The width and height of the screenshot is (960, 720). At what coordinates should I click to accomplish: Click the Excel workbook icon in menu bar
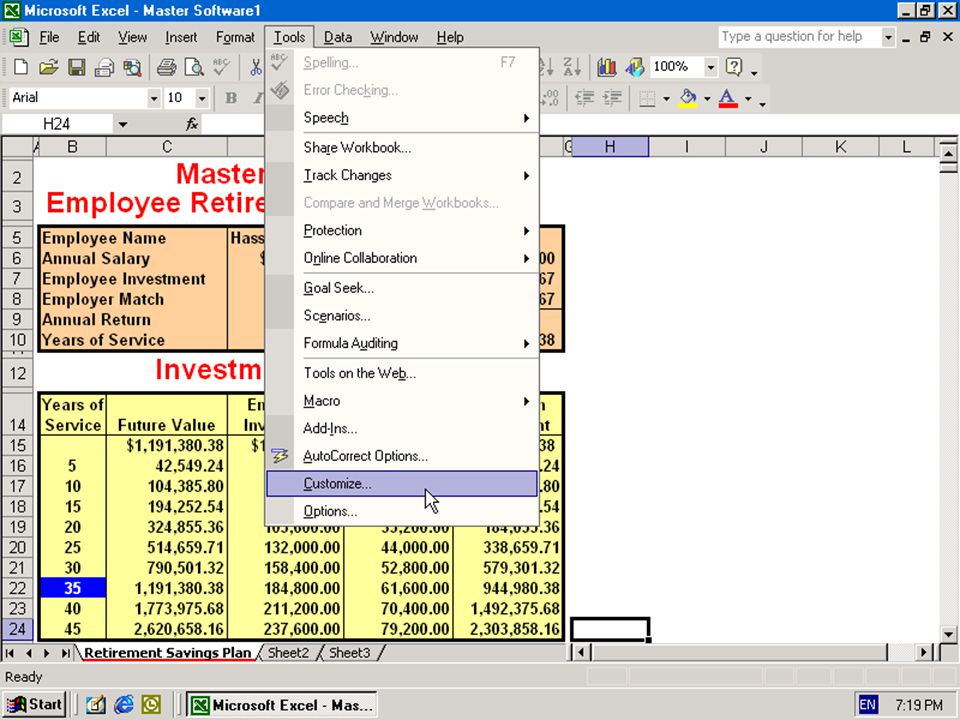point(18,37)
